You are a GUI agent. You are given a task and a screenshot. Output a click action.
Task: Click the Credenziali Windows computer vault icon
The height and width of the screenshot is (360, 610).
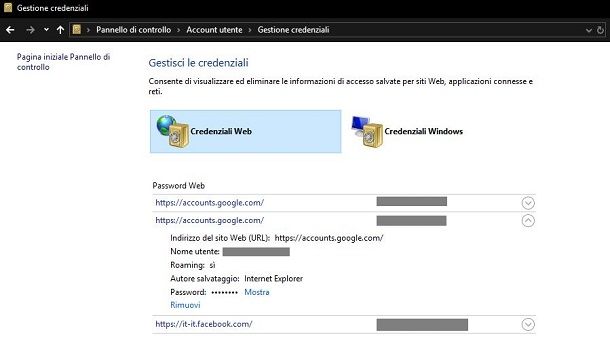pos(367,132)
